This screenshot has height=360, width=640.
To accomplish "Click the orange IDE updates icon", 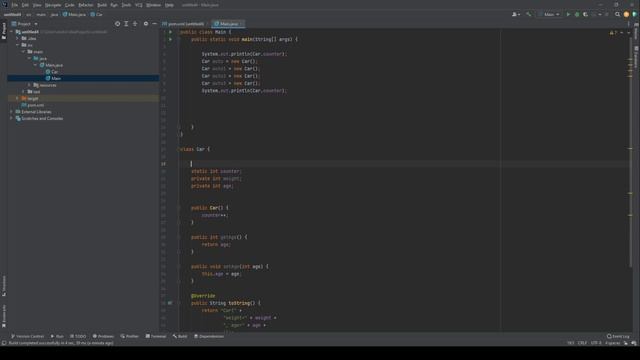I will click(x=626, y=14).
